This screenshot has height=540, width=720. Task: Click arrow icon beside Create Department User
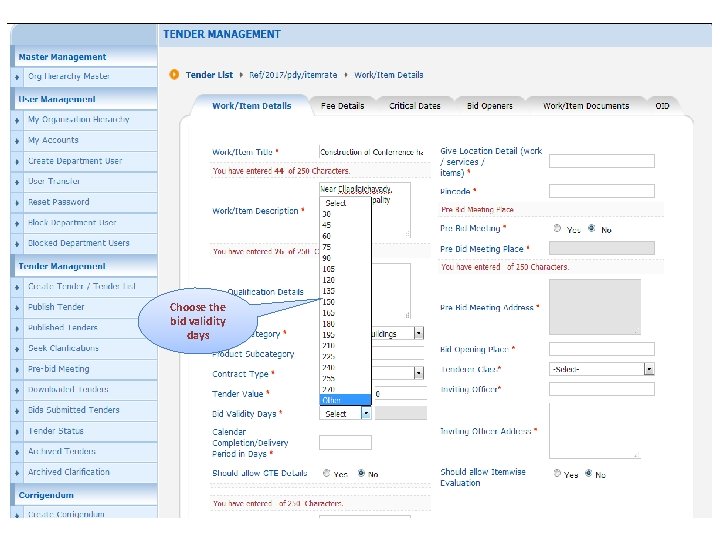(17, 162)
